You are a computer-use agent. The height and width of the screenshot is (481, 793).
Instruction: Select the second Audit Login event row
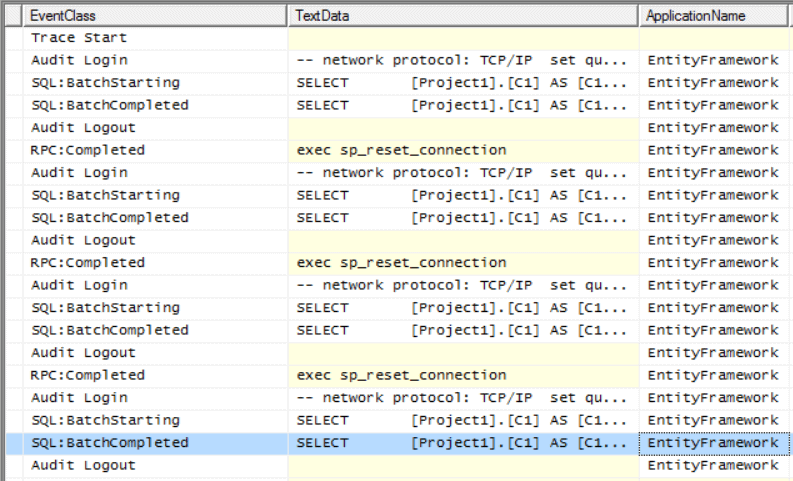pos(397,173)
